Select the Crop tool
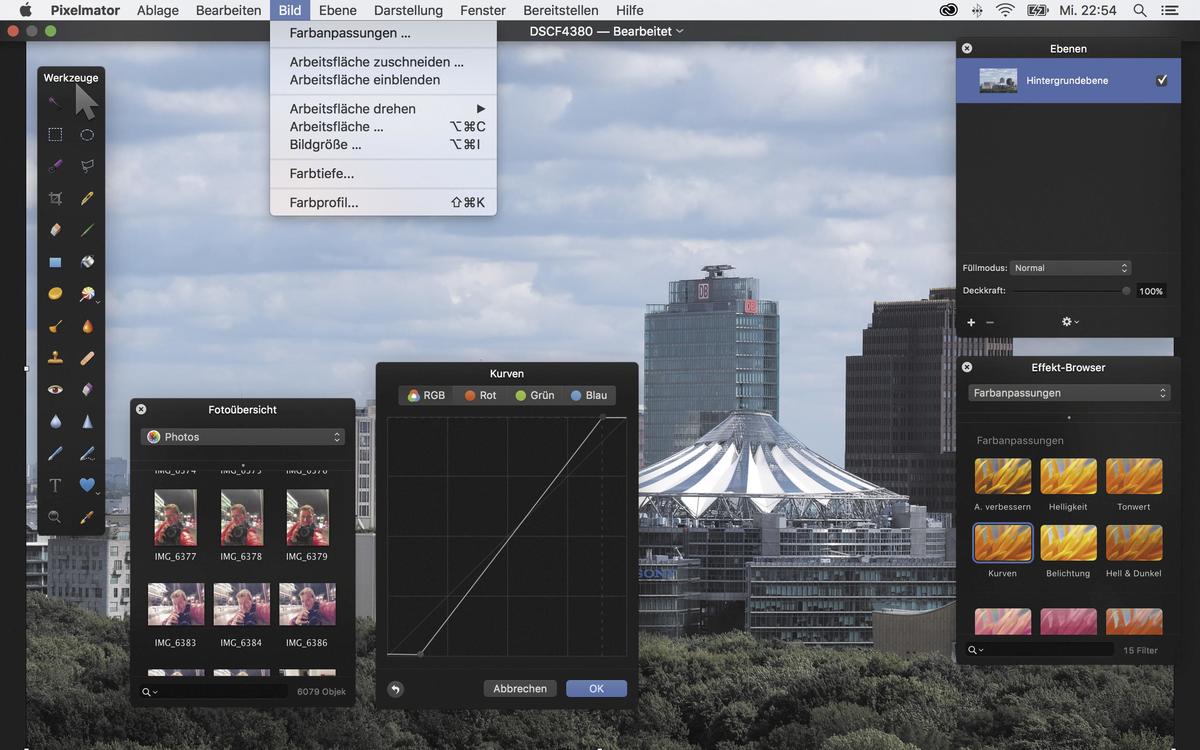Image resolution: width=1200 pixels, height=750 pixels. pos(55,198)
